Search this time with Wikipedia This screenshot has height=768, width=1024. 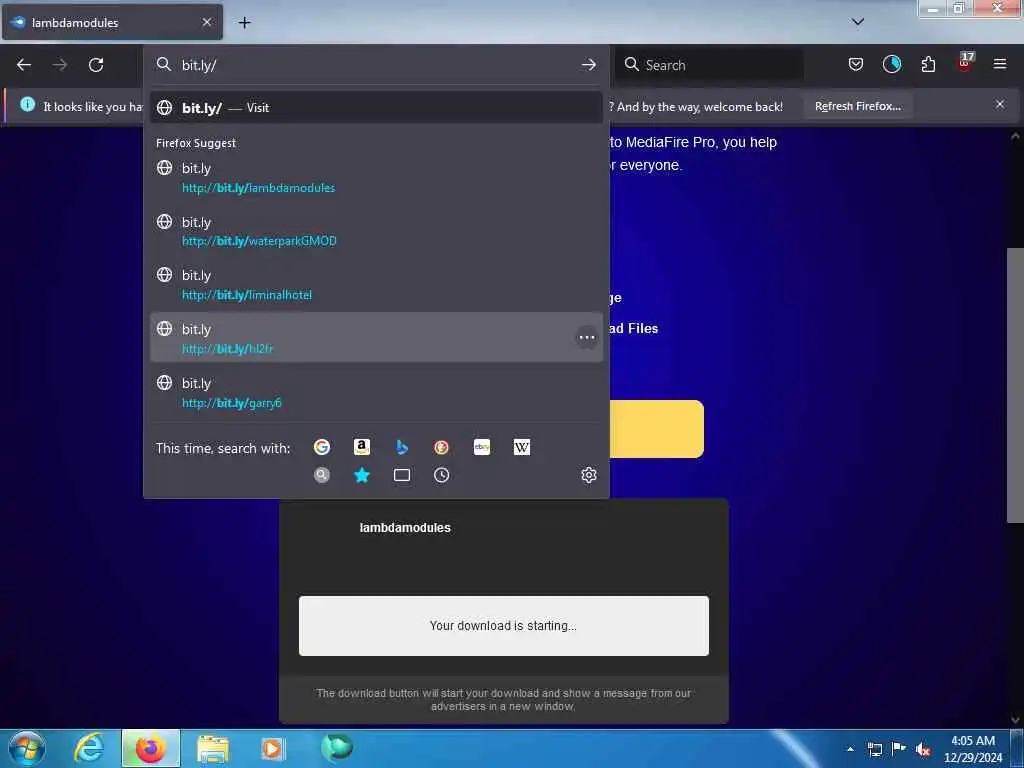[x=522, y=447]
